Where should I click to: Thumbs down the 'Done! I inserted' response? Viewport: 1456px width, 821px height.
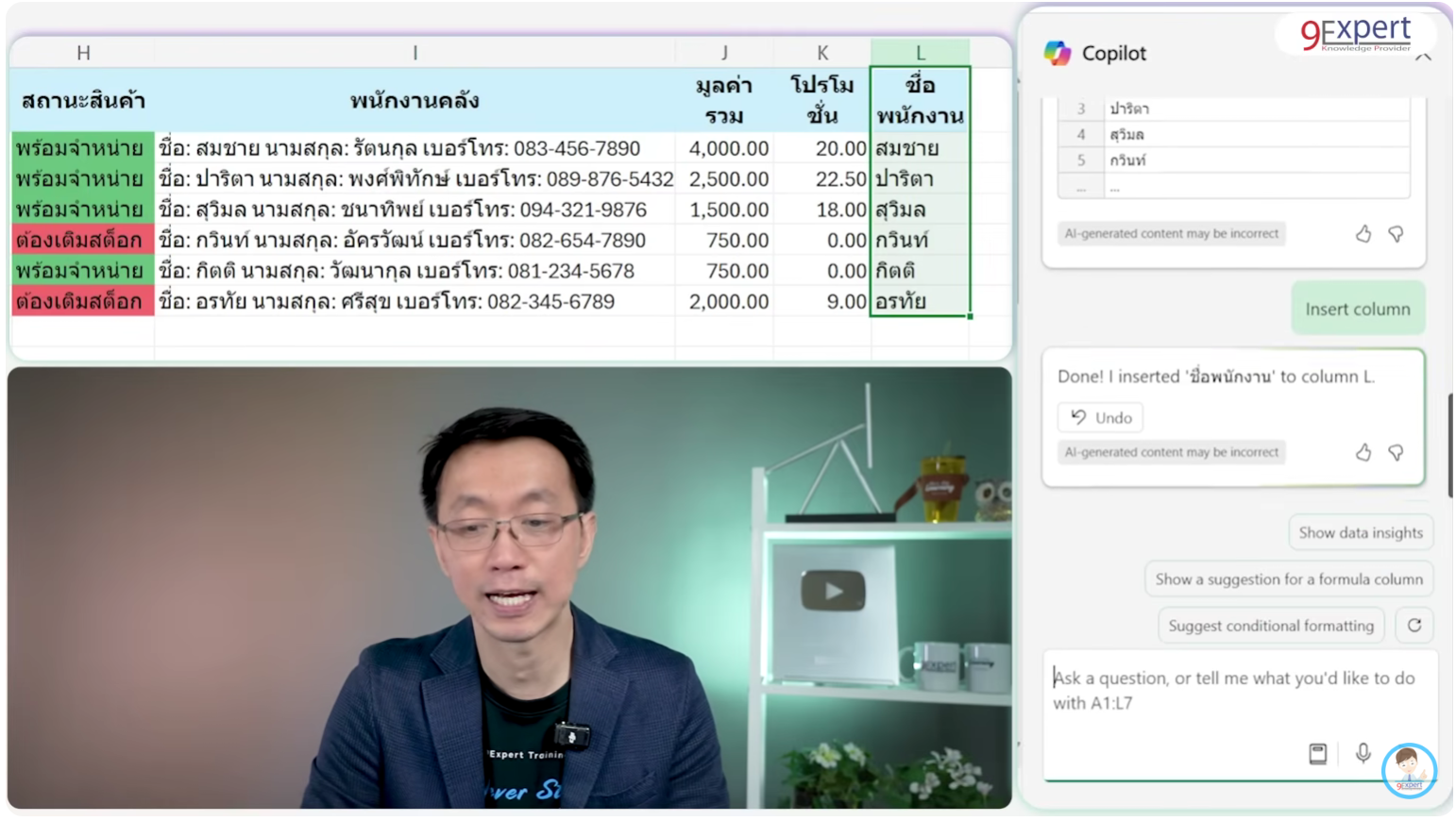[1396, 453]
